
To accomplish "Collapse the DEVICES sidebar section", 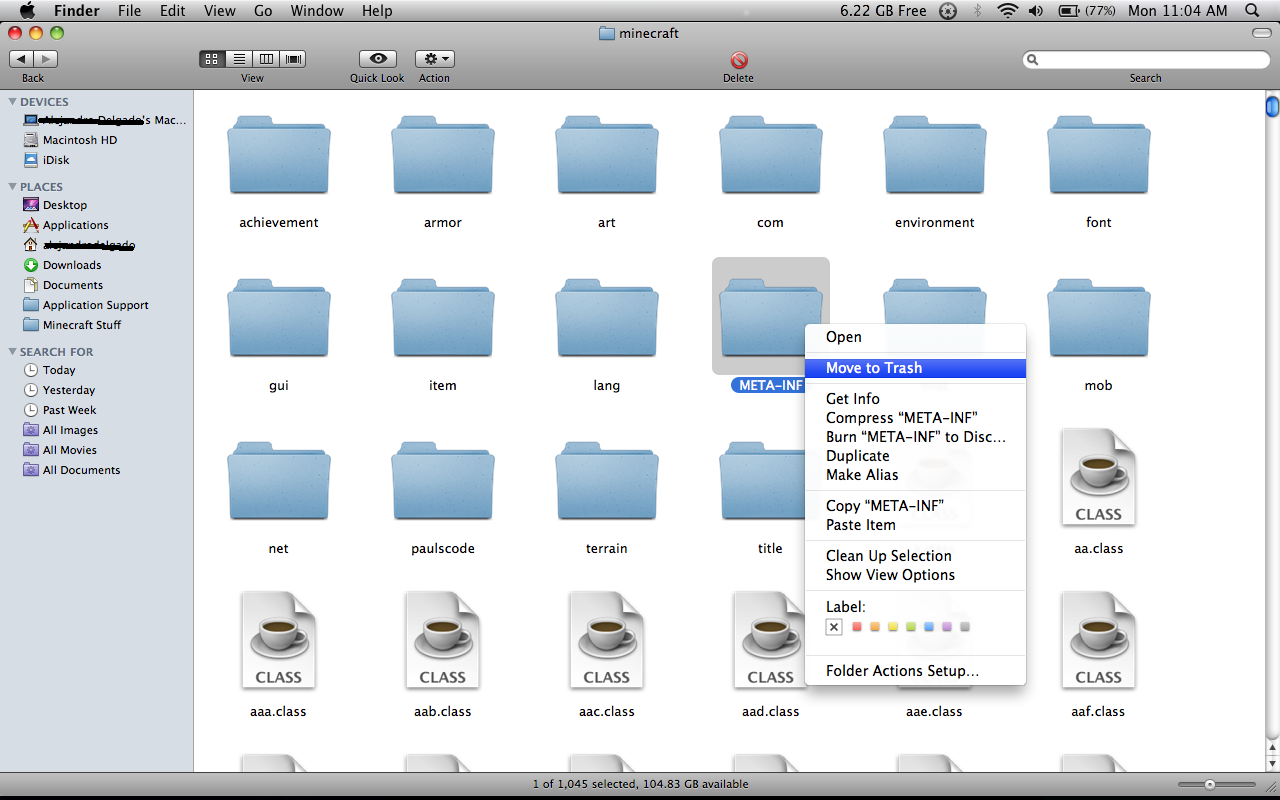I will (x=12, y=102).
